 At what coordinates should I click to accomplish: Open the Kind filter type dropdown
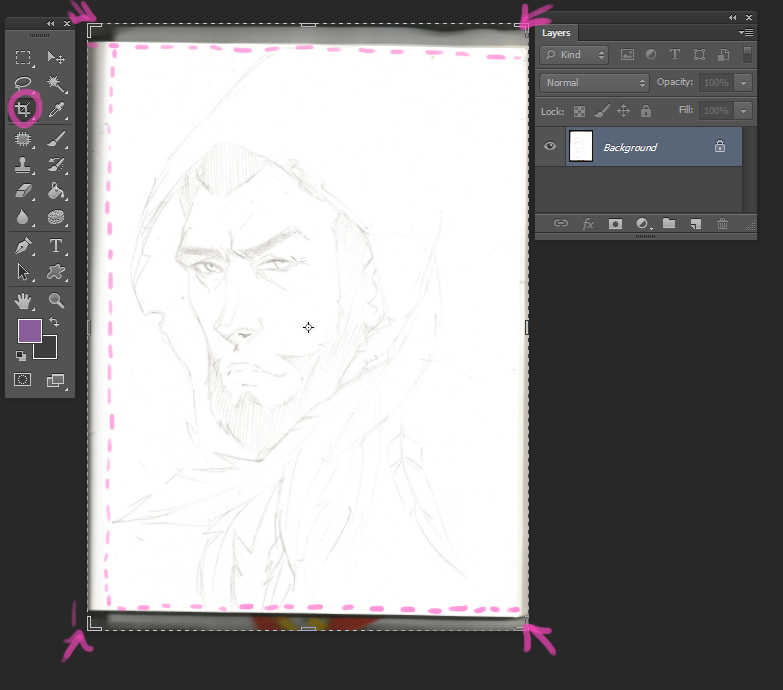pyautogui.click(x=573, y=55)
